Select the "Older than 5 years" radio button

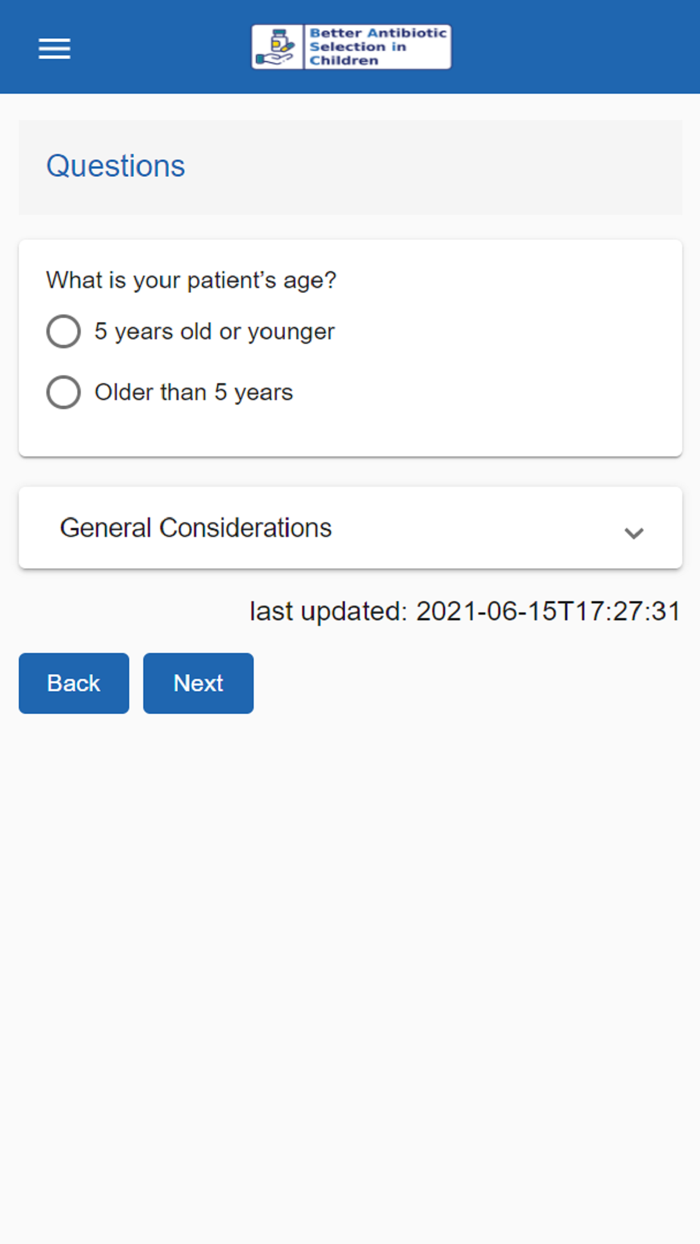(x=63, y=393)
